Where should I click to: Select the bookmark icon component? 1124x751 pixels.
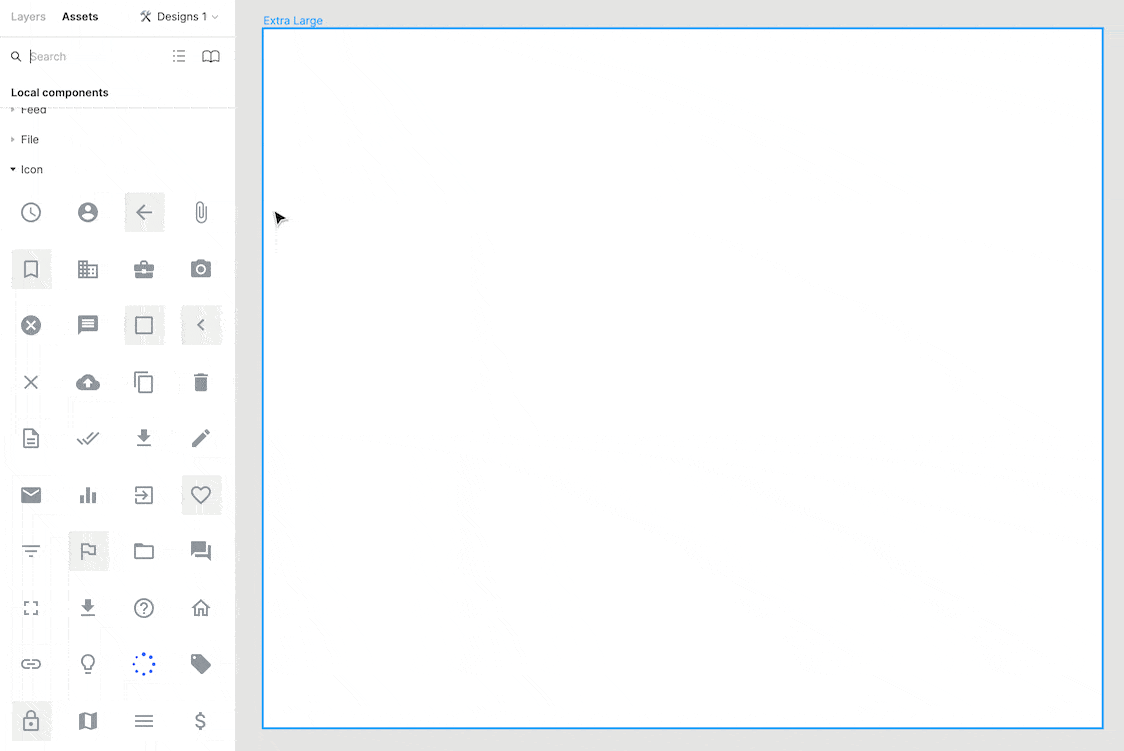click(x=31, y=269)
